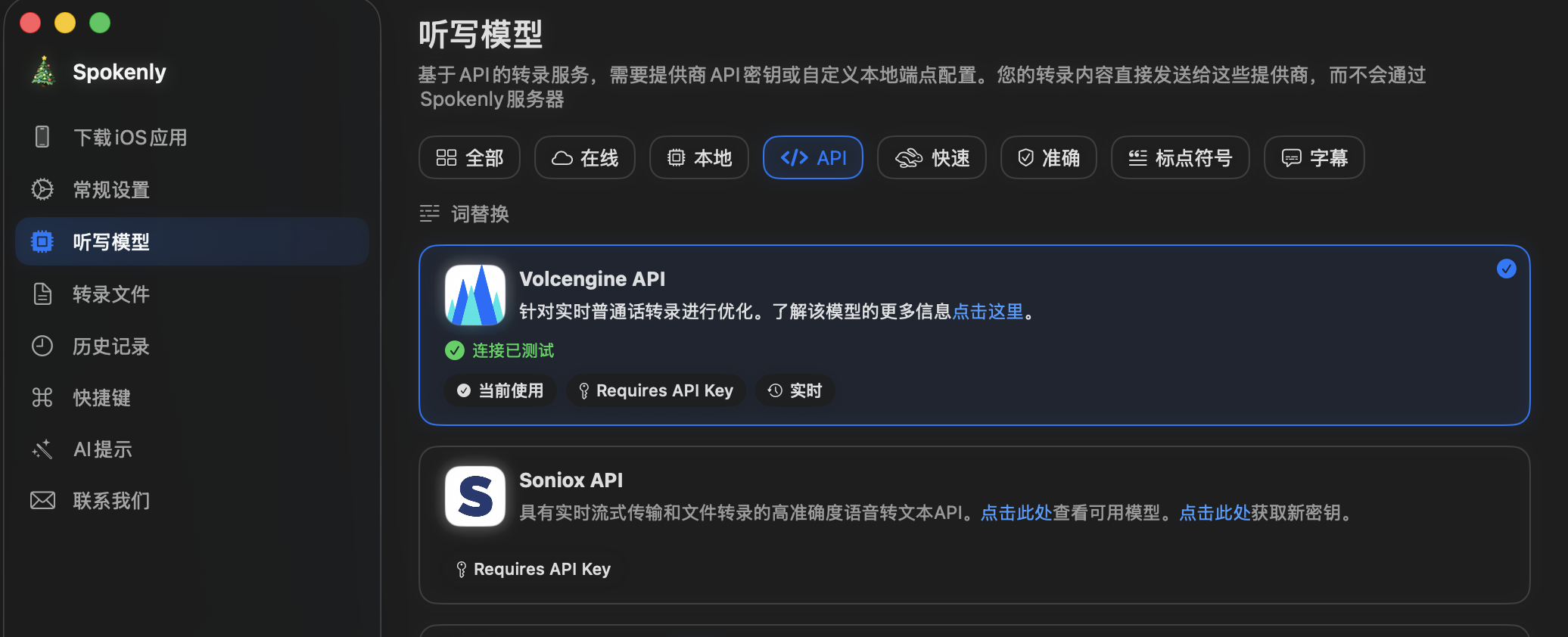Filter models by 全部
The image size is (1568, 637).
[x=469, y=157]
